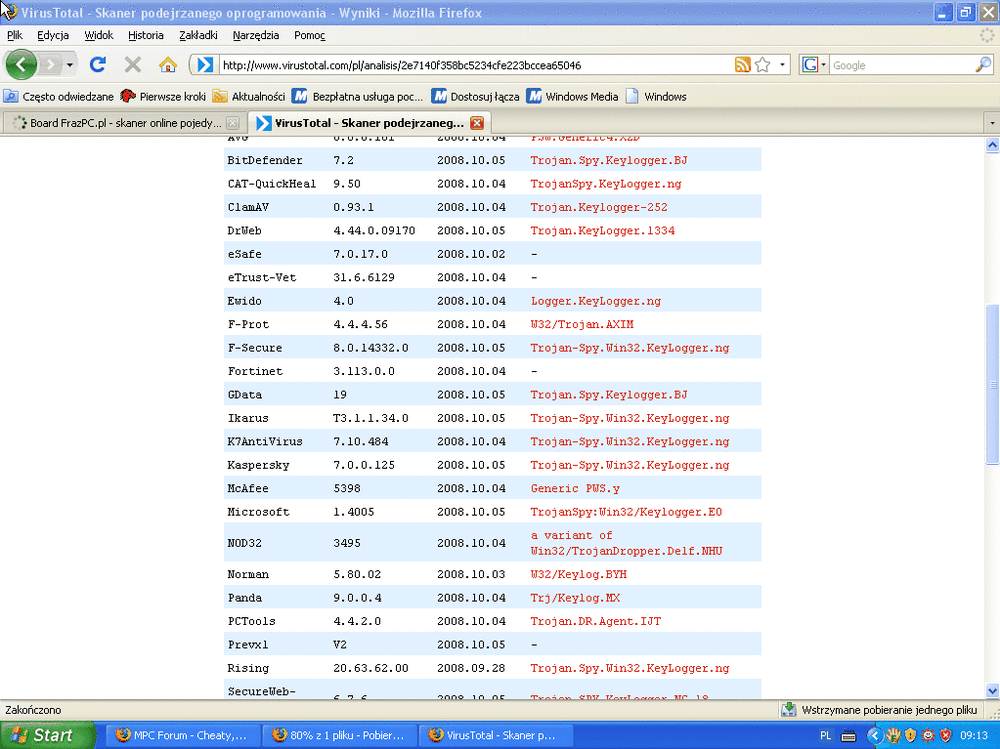Click the search magnifier icon

pyautogui.click(x=983, y=64)
